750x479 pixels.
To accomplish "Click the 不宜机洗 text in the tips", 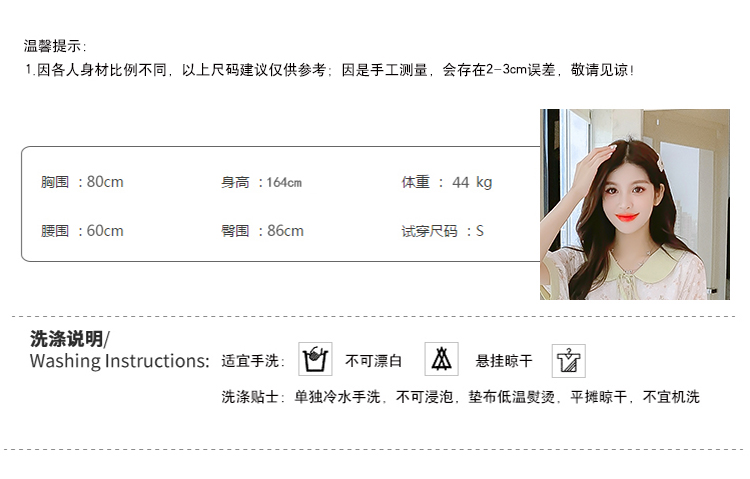I will tap(671, 397).
